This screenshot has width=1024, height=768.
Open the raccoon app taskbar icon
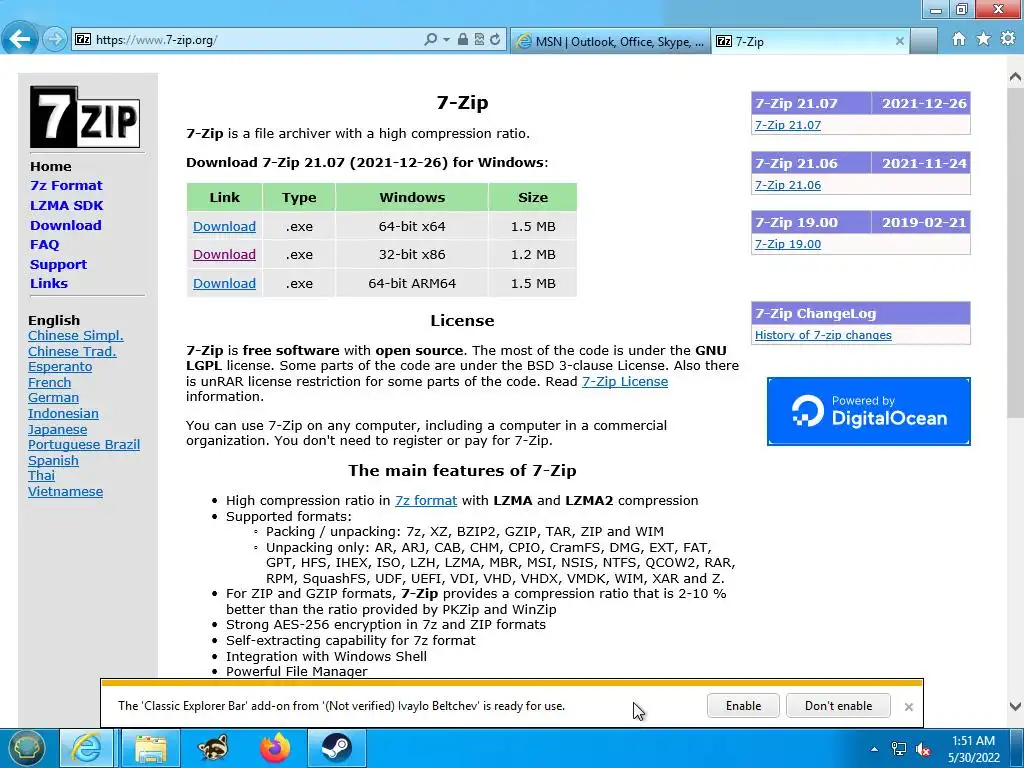point(213,748)
